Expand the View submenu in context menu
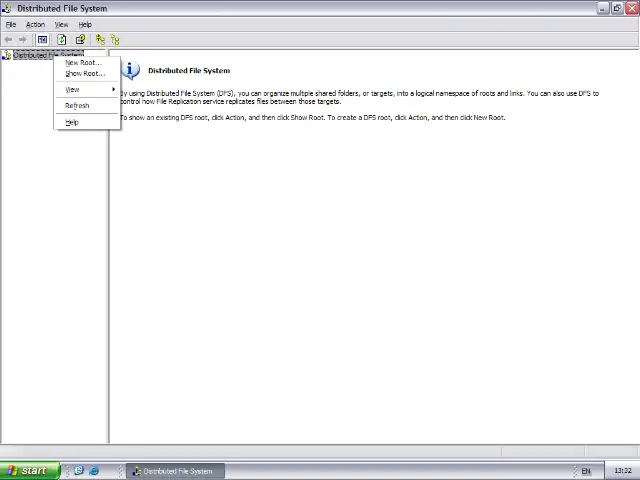The image size is (640, 480). (x=87, y=89)
